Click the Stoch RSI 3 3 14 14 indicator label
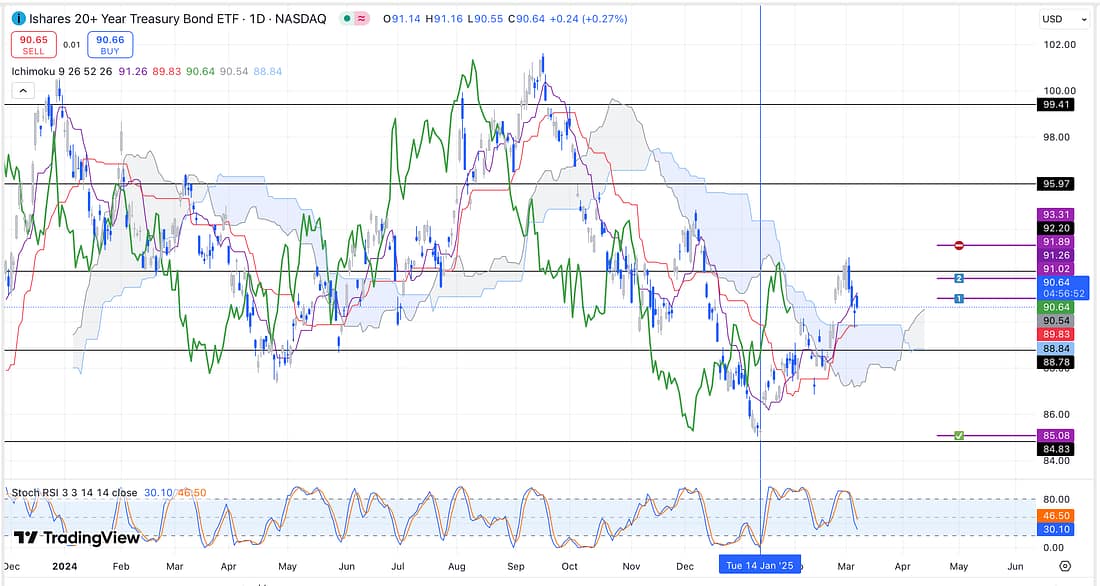The width and height of the screenshot is (1100, 586). click(72, 492)
